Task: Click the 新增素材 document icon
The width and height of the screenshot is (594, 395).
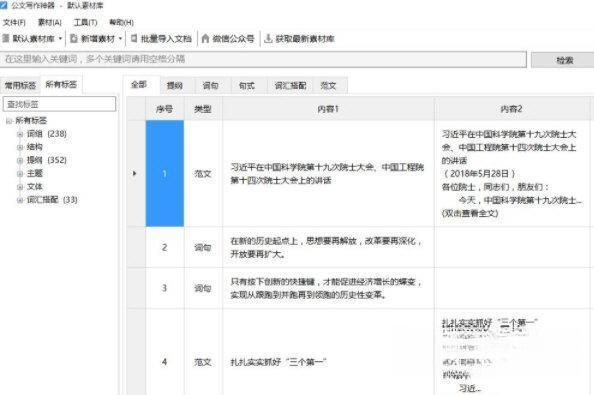Action: [x=74, y=38]
